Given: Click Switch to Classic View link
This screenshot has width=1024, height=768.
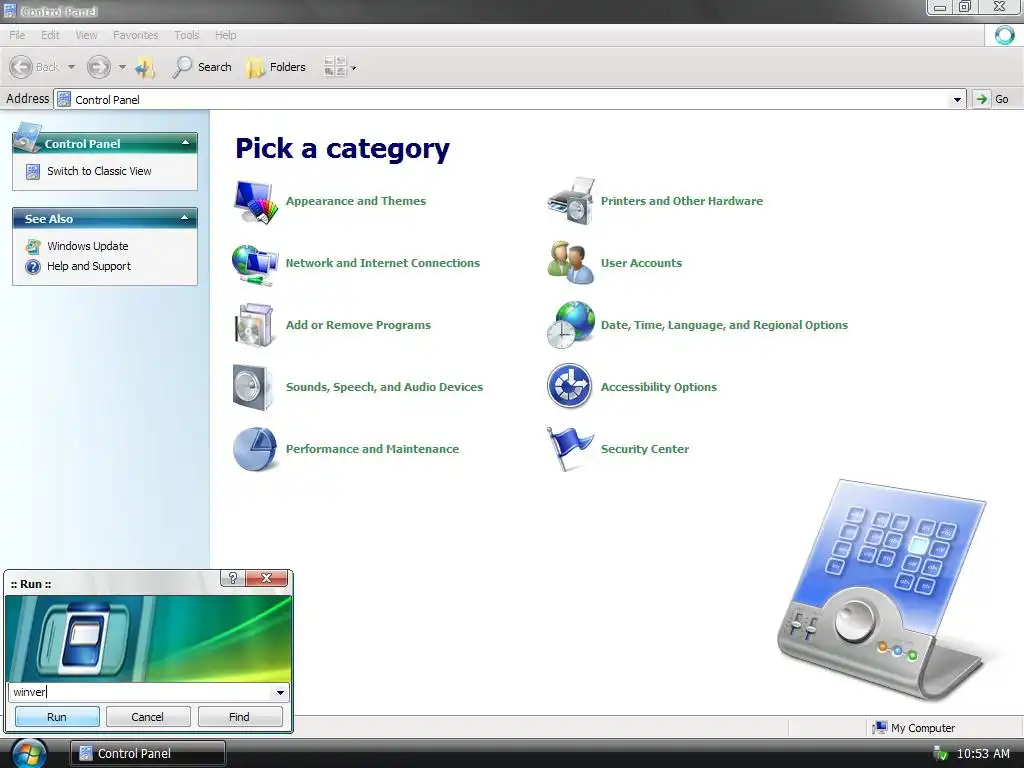Looking at the screenshot, I should coord(99,171).
